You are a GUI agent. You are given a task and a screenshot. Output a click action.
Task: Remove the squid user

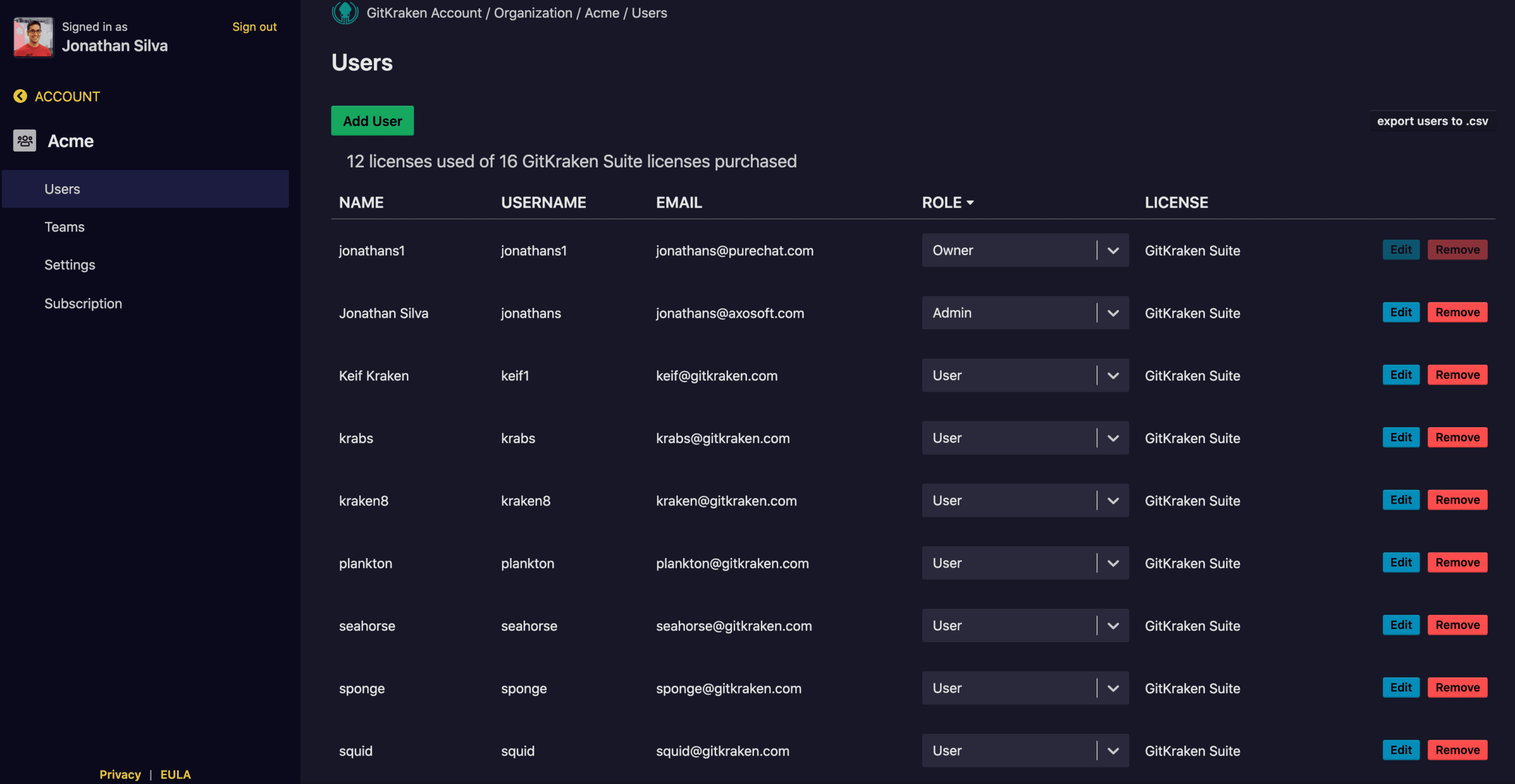(1457, 750)
